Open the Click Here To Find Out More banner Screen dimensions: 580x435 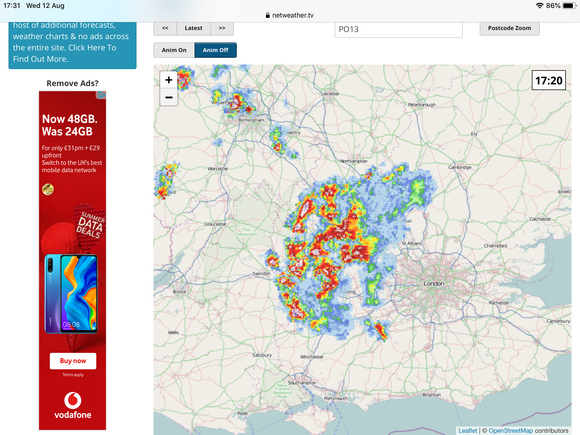[72, 45]
